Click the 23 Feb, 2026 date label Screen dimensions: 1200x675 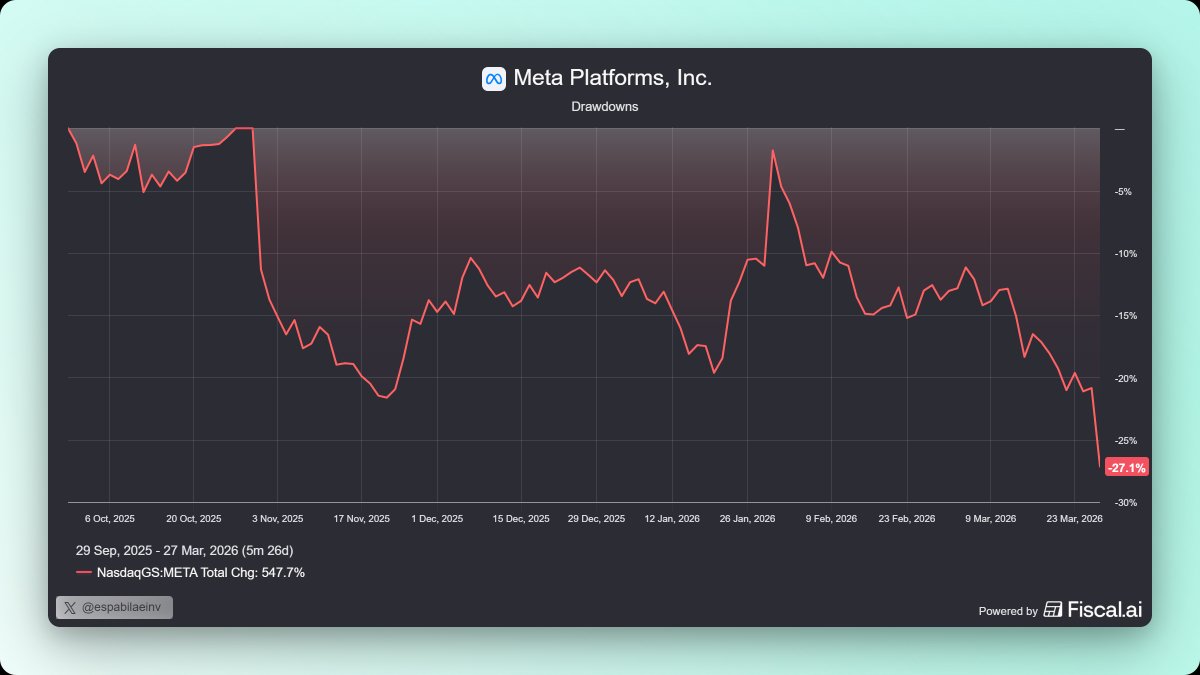coord(907,519)
